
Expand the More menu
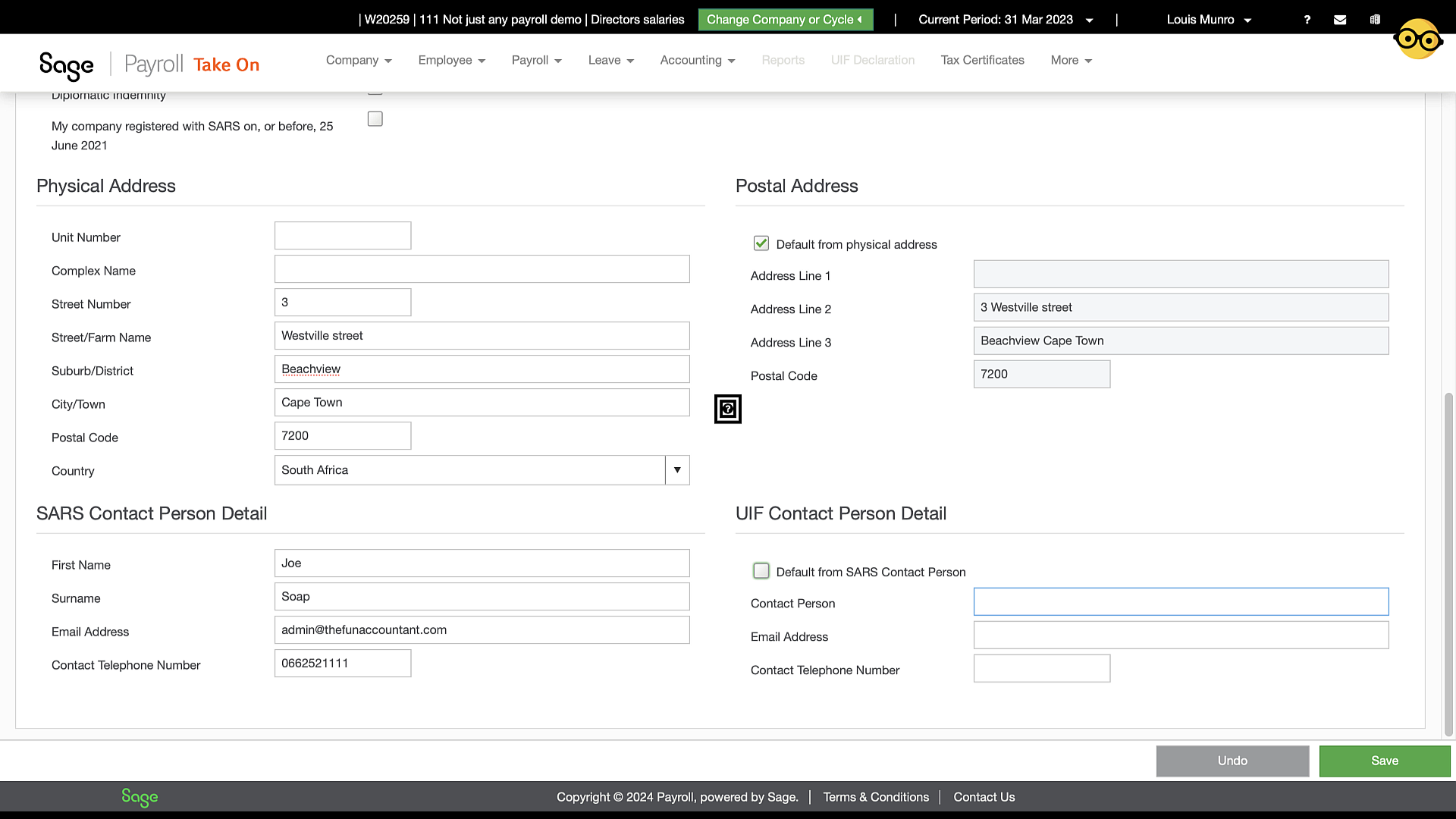point(1072,61)
